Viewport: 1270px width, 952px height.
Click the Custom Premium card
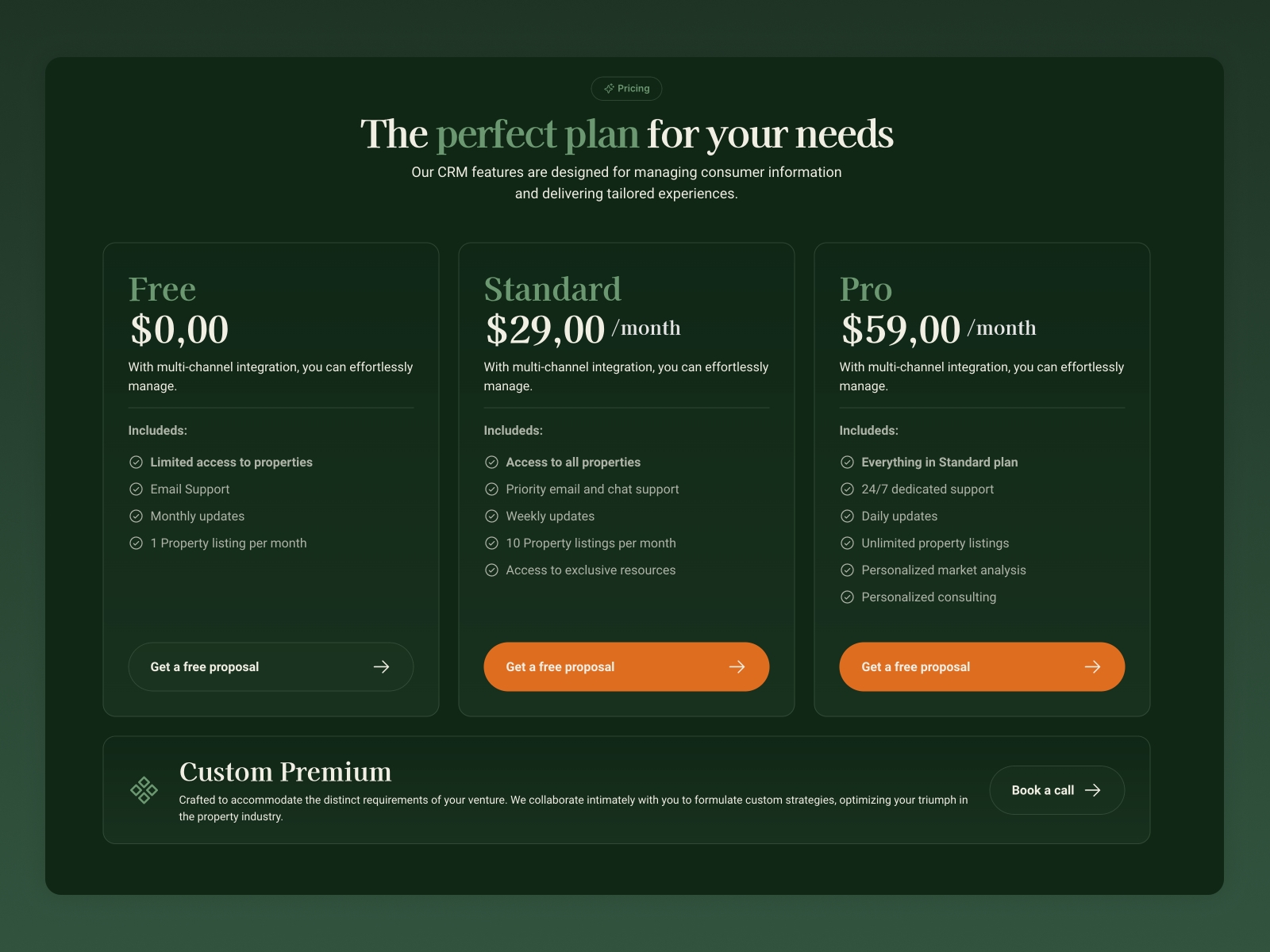(627, 789)
